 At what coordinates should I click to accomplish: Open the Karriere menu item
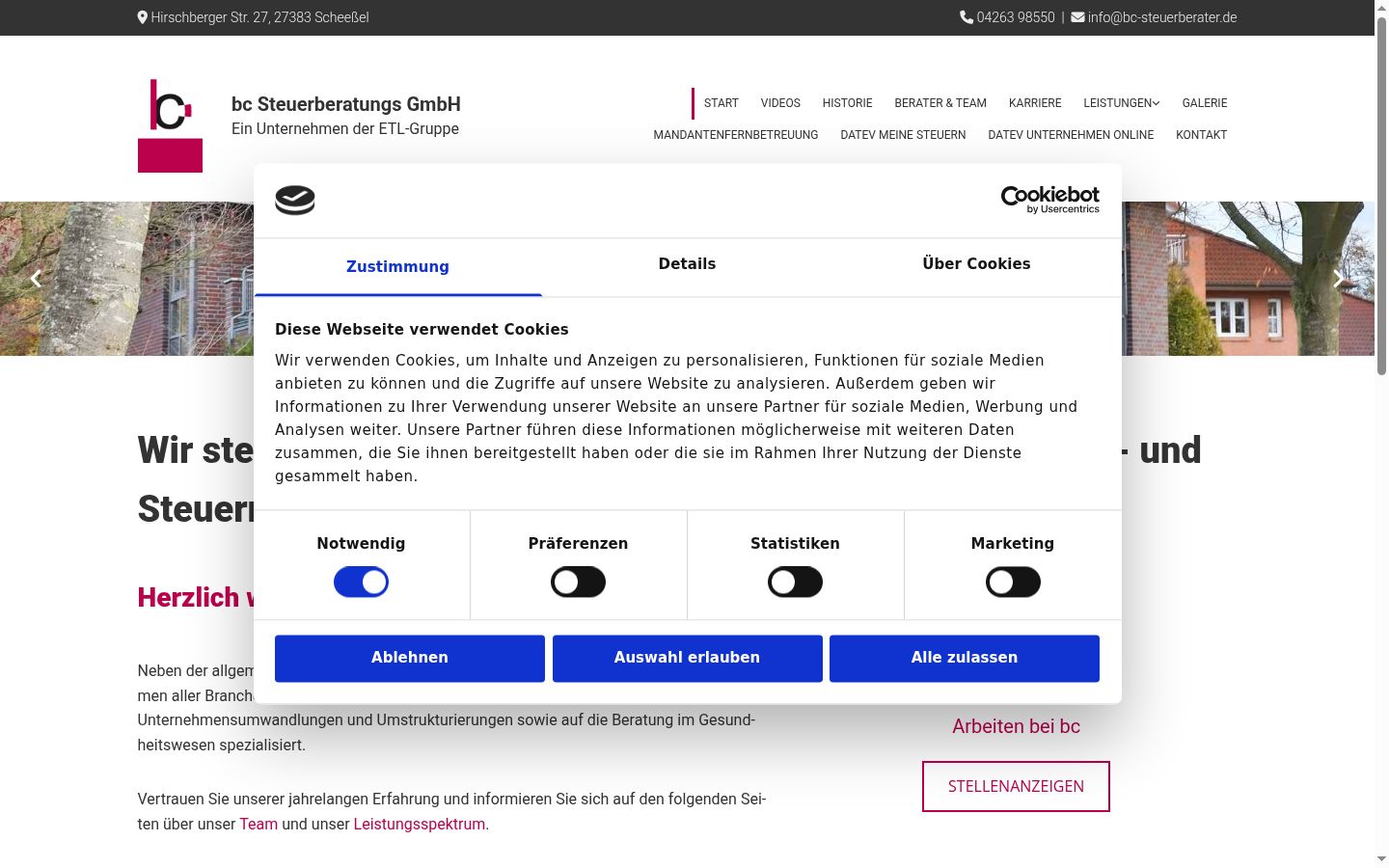(x=1035, y=103)
